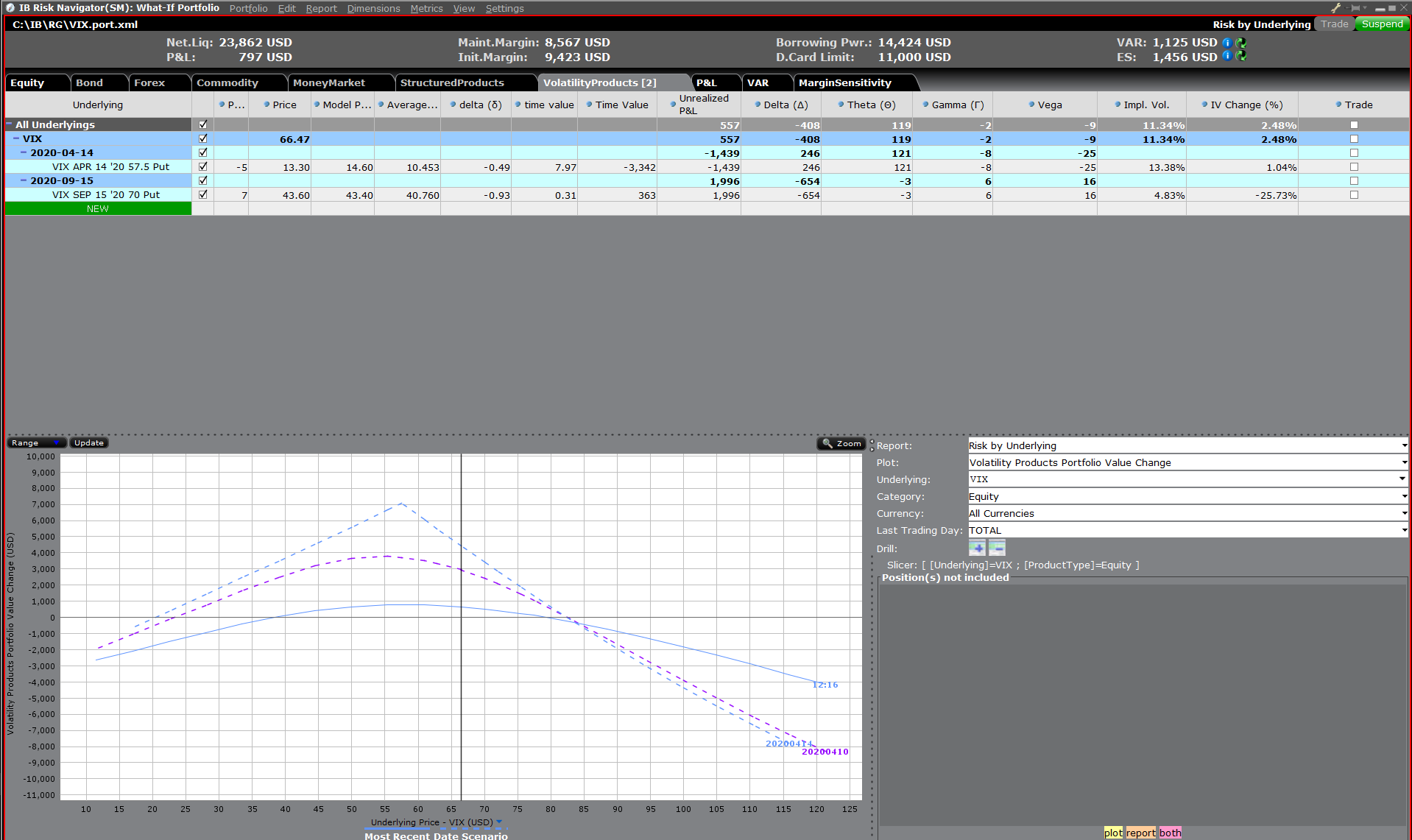The height and width of the screenshot is (840, 1412).
Task: Collapse the VIX underlying tree row
Action: point(17,138)
